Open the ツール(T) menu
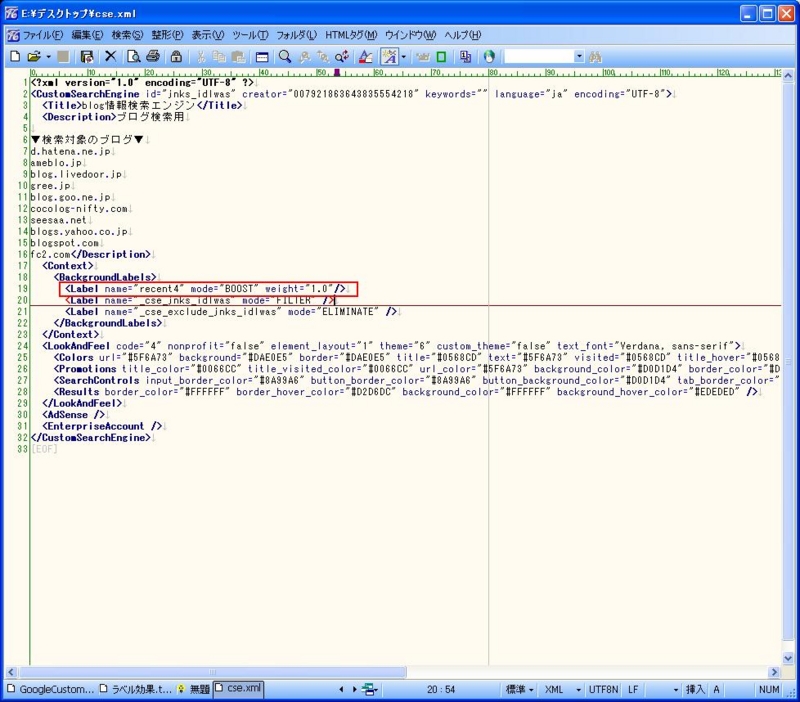 [x=250, y=35]
